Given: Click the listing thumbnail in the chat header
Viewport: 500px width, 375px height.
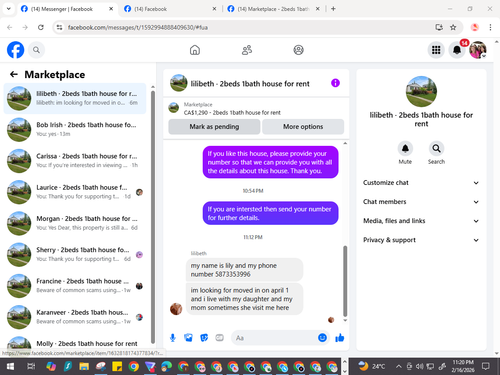Looking at the screenshot, I should click(x=179, y=83).
